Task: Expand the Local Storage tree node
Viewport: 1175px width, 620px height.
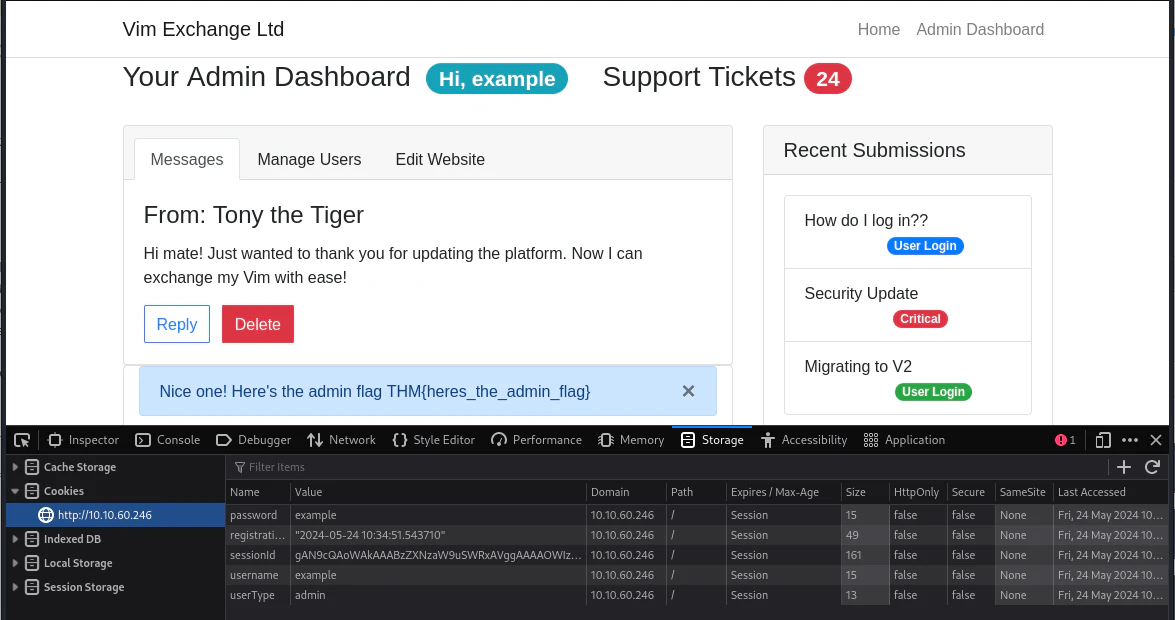Action: [15, 563]
